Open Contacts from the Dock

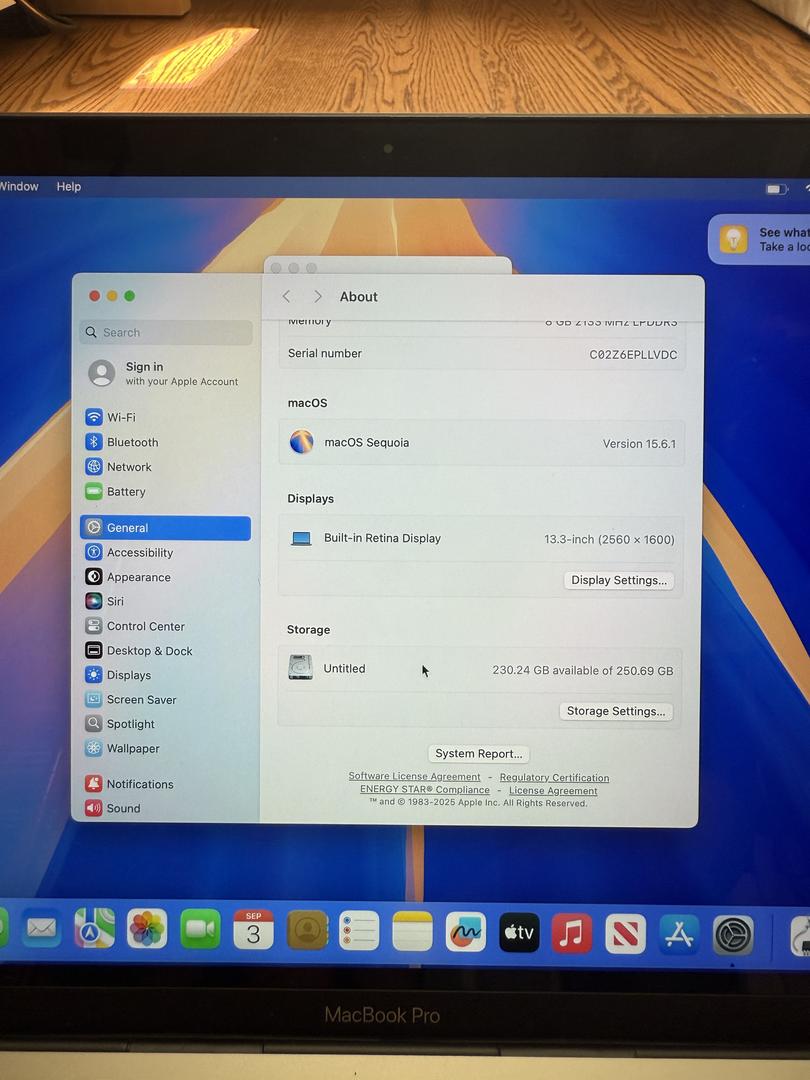click(x=307, y=931)
